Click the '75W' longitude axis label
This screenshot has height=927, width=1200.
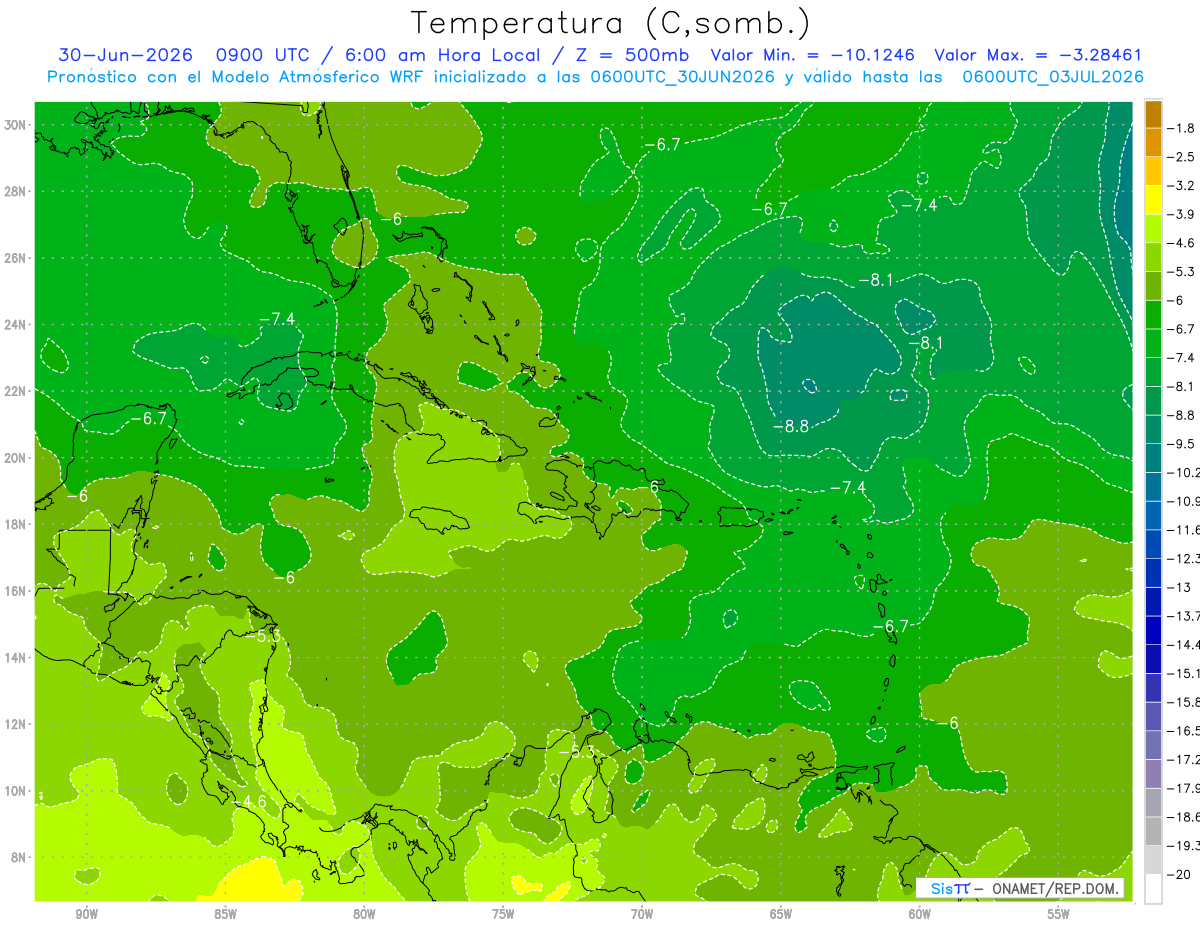[x=503, y=914]
